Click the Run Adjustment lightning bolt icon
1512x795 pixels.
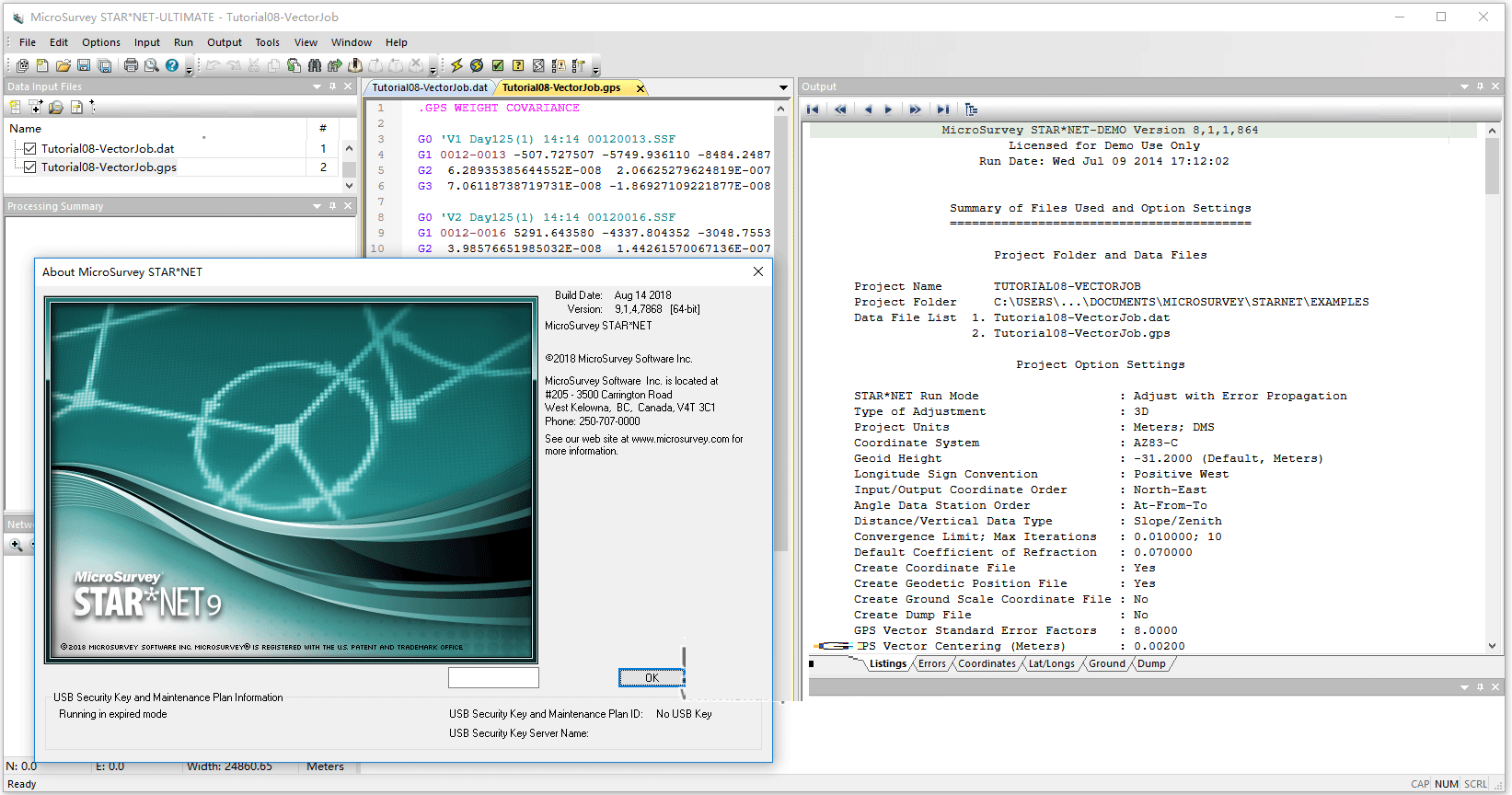pos(456,65)
